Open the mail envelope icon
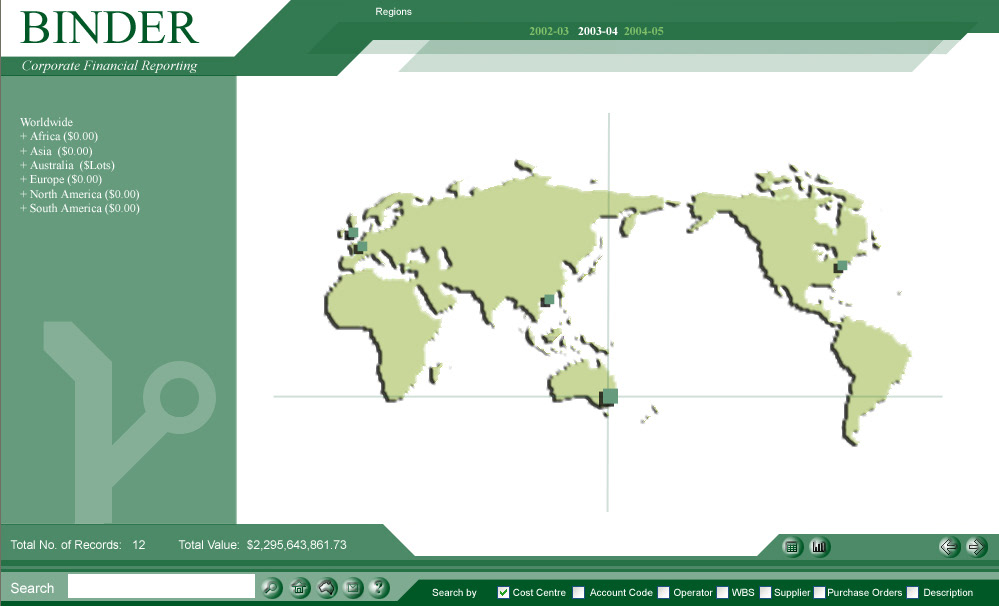The width and height of the screenshot is (999, 606). (353, 588)
